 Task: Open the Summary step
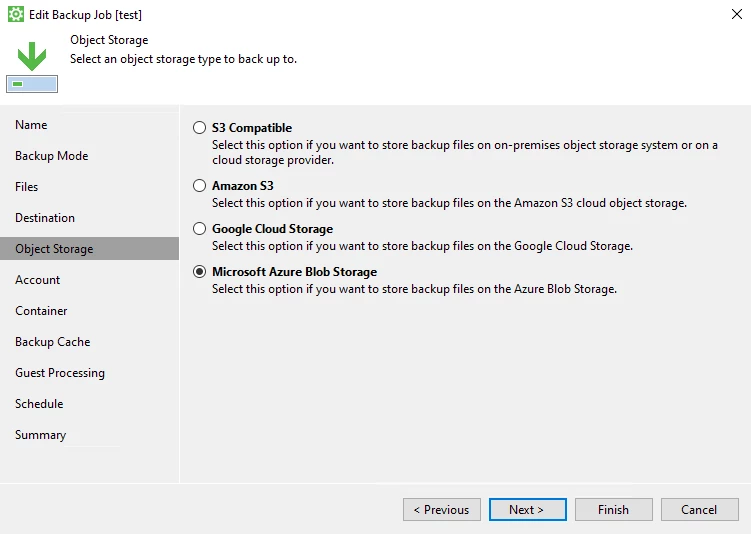(x=41, y=435)
